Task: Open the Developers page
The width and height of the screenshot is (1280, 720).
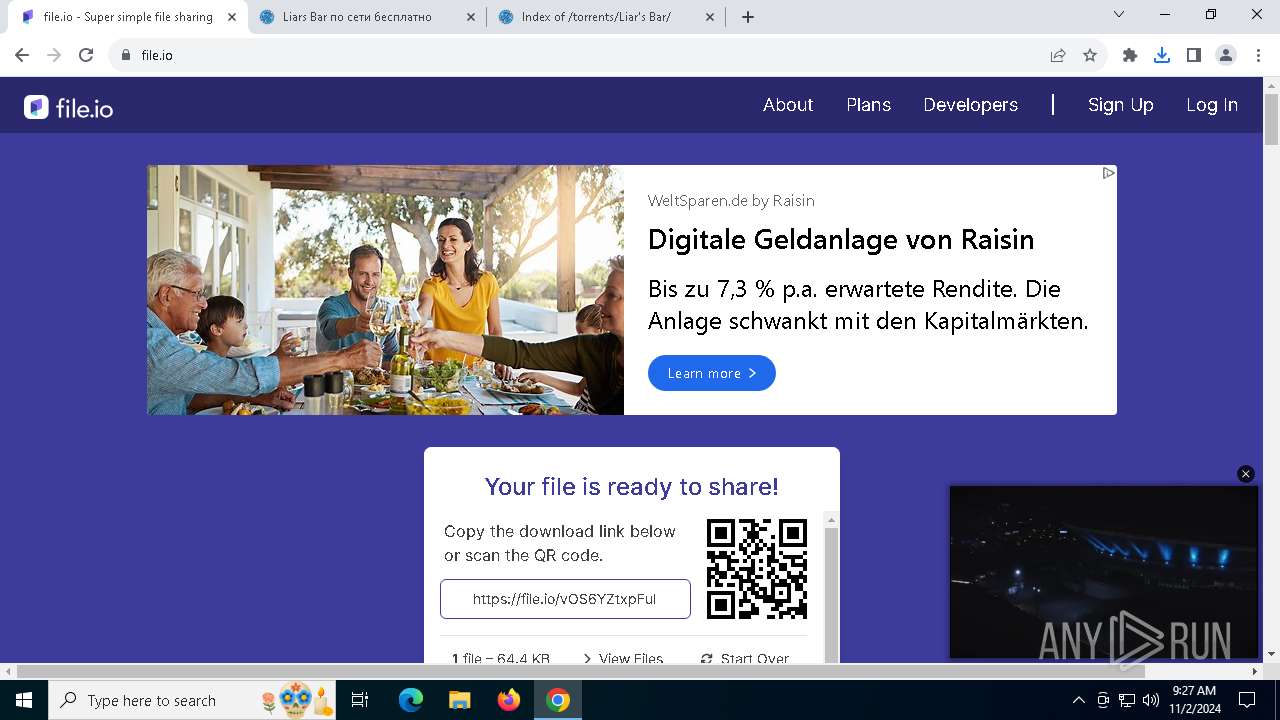Action: coord(970,105)
